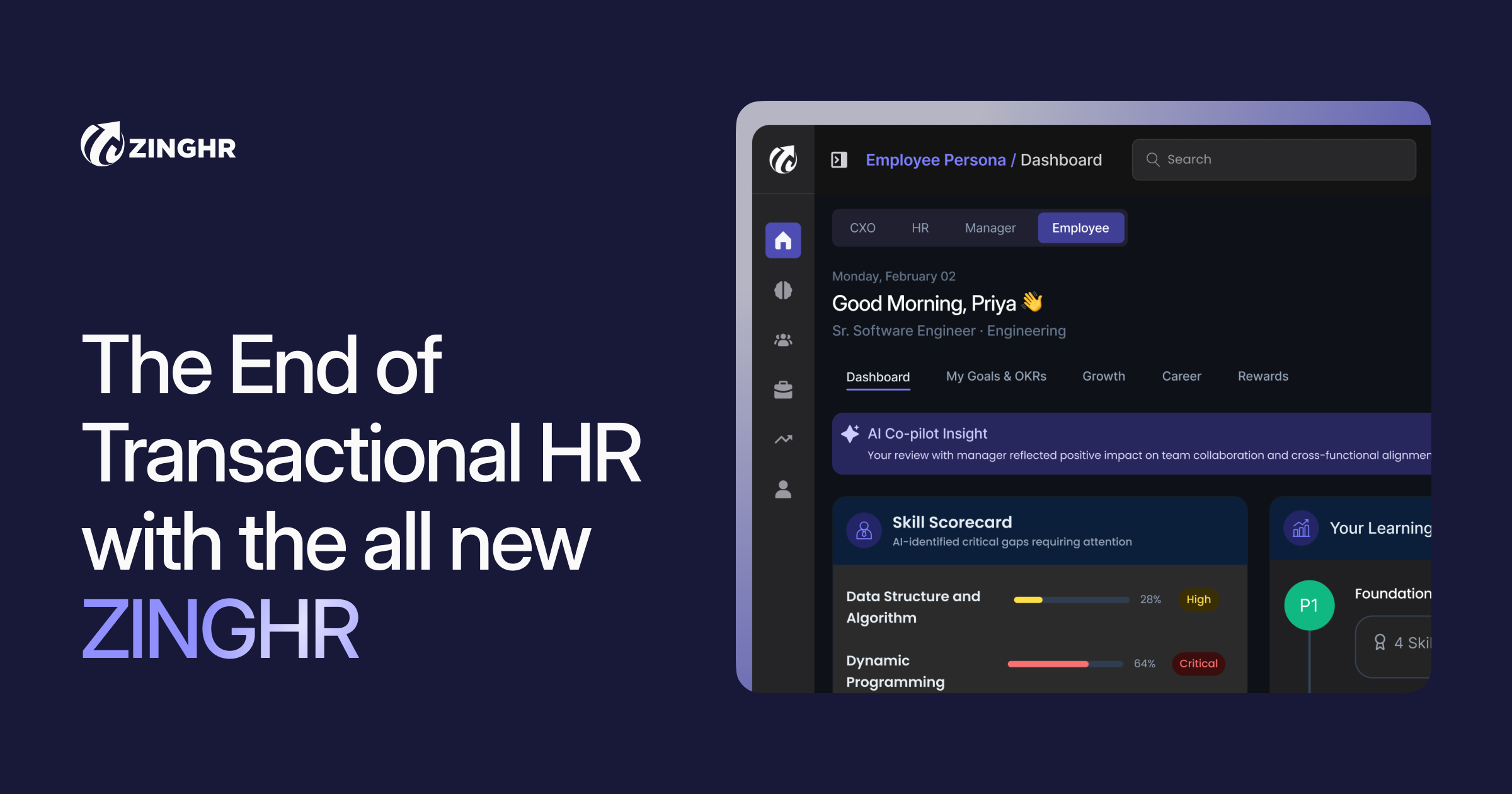Toggle the sidebar collapse icon

coord(839,160)
